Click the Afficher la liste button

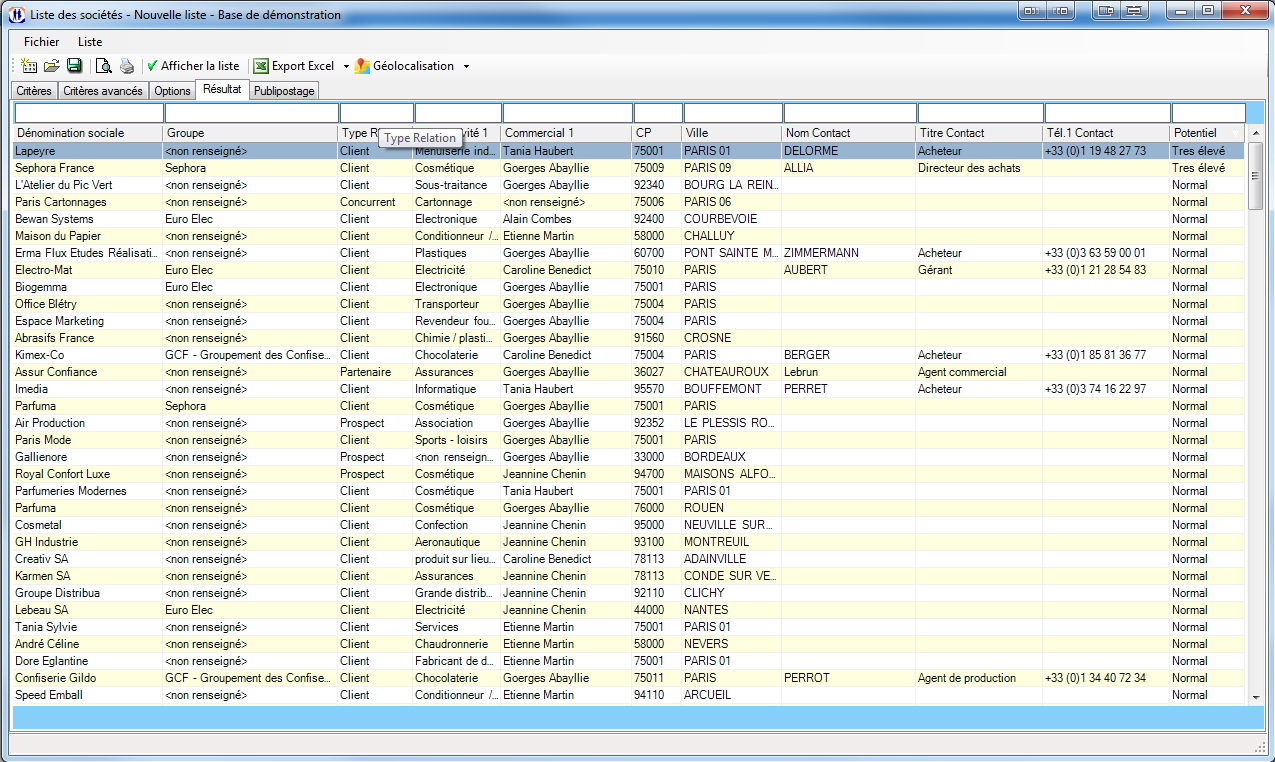click(193, 66)
